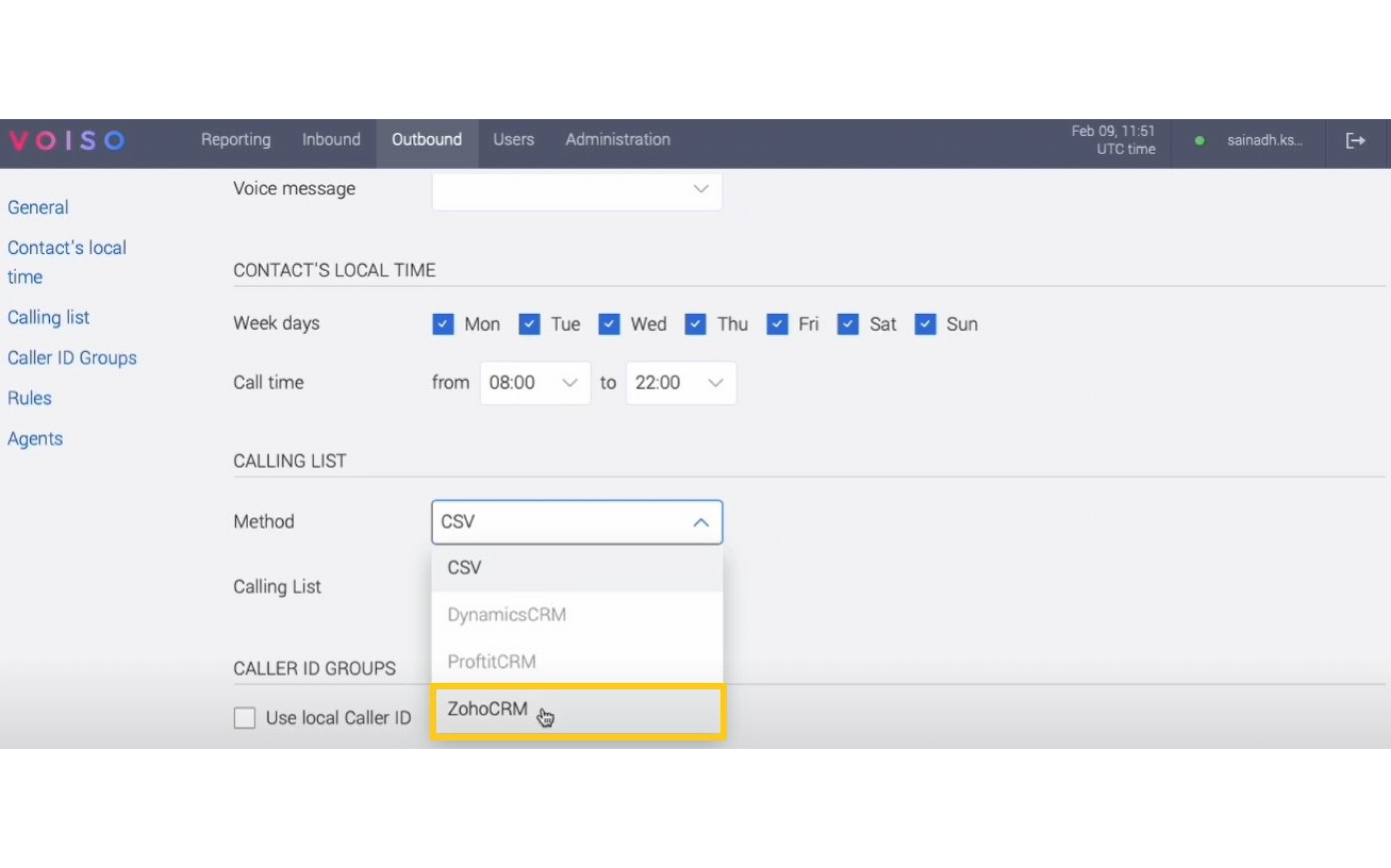The width and height of the screenshot is (1391, 868).
Task: Open Agents sidebar link
Action: (35, 439)
